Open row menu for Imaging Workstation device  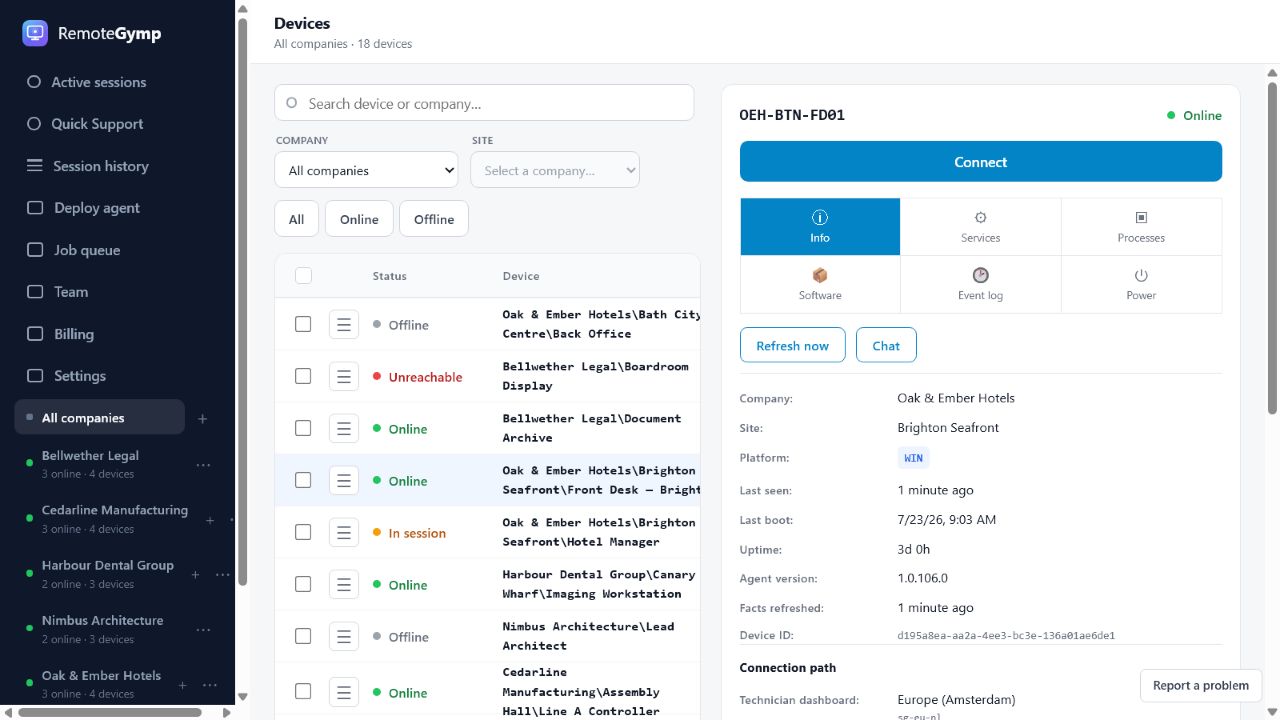[344, 584]
